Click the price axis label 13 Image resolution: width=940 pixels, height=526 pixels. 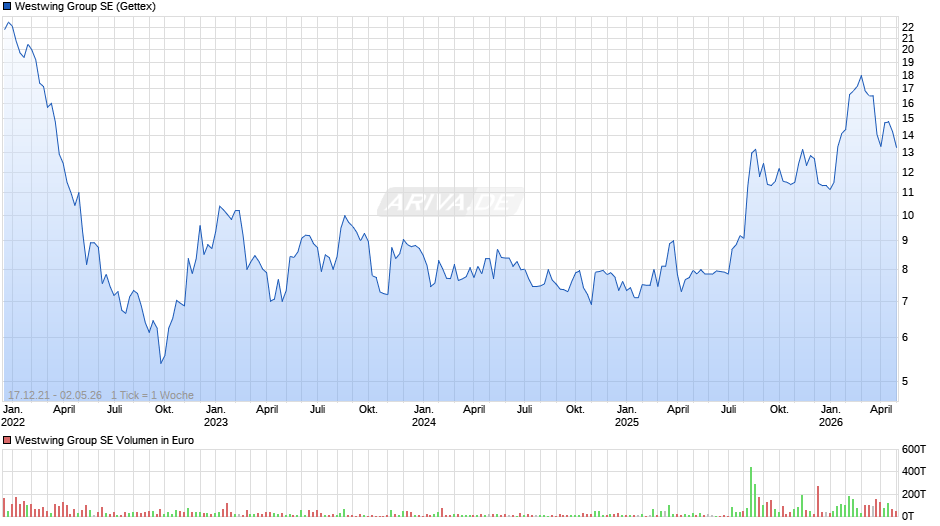(908, 152)
